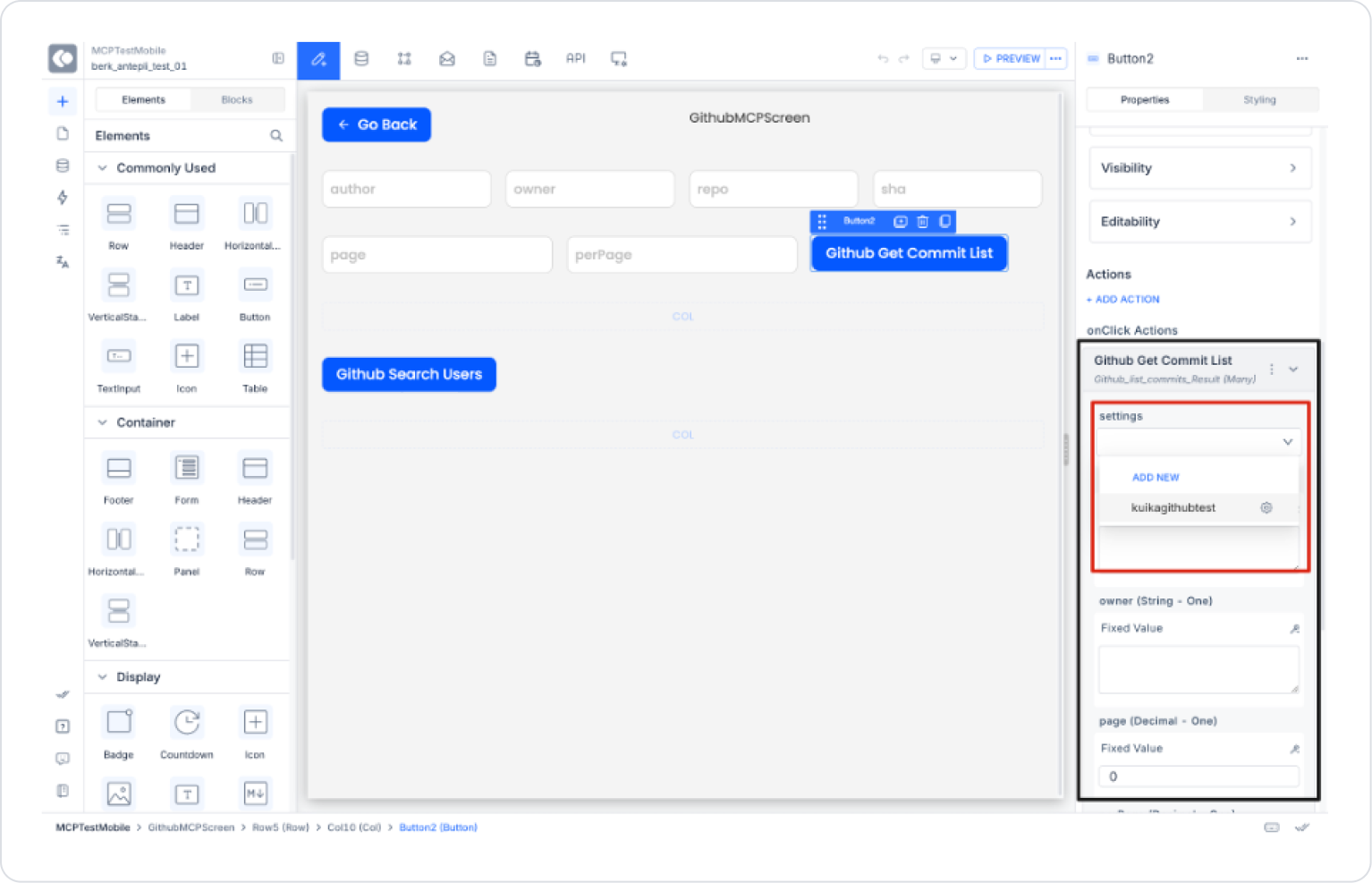Viewport: 1372px width, 883px height.
Task: Select the Label element
Action: (x=187, y=295)
